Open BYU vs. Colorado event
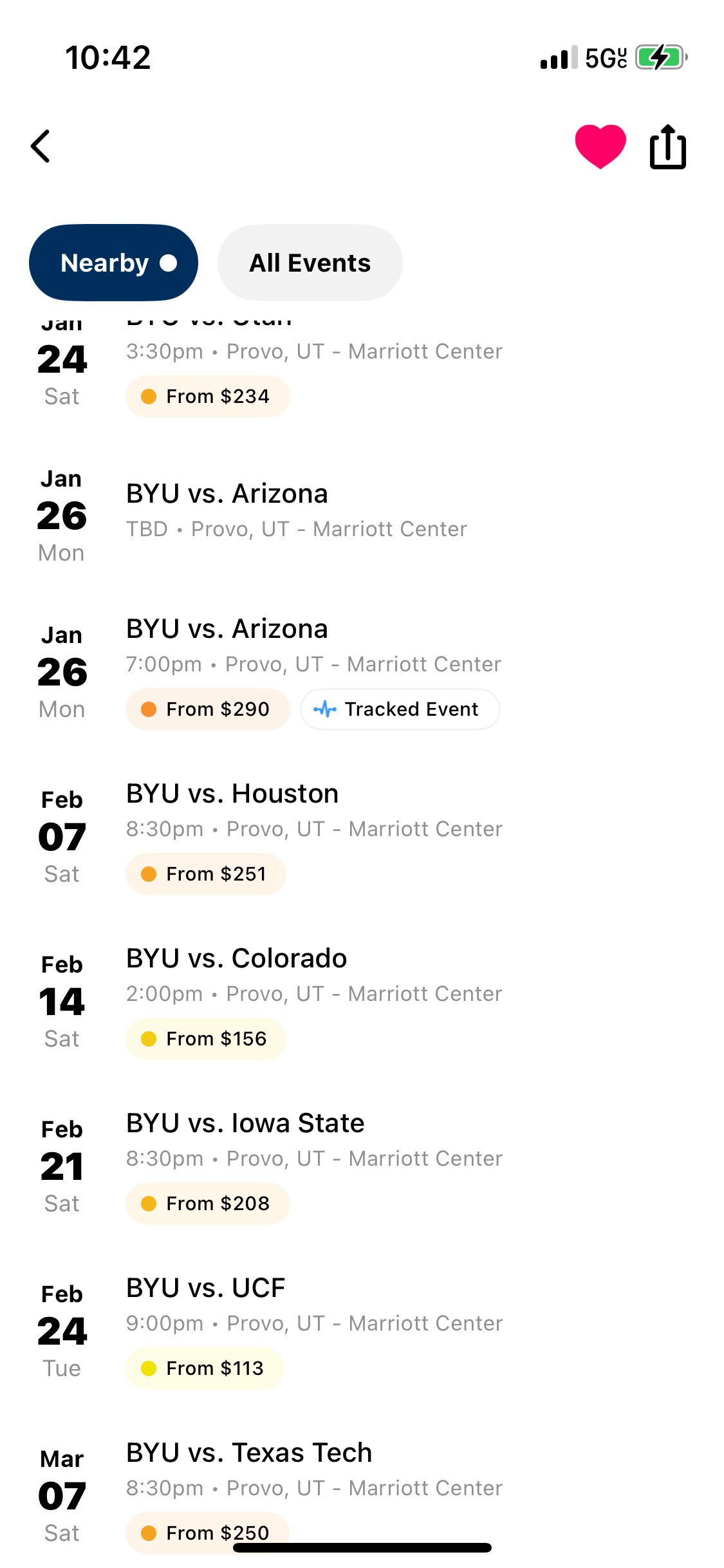Screen dimensions: 724x1568 click(x=236, y=958)
